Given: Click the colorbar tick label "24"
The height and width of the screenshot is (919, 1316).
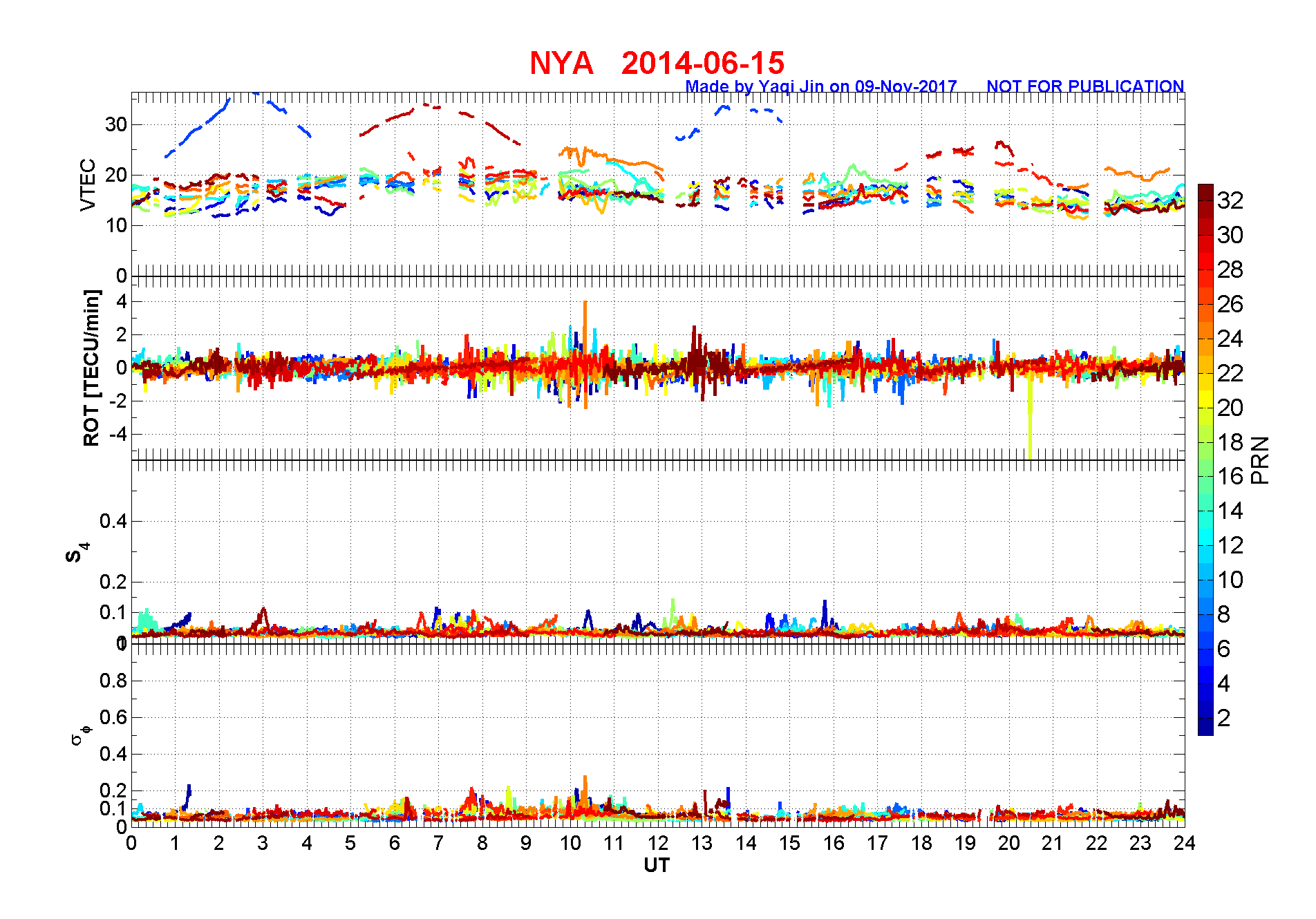Looking at the screenshot, I should point(1230,339).
